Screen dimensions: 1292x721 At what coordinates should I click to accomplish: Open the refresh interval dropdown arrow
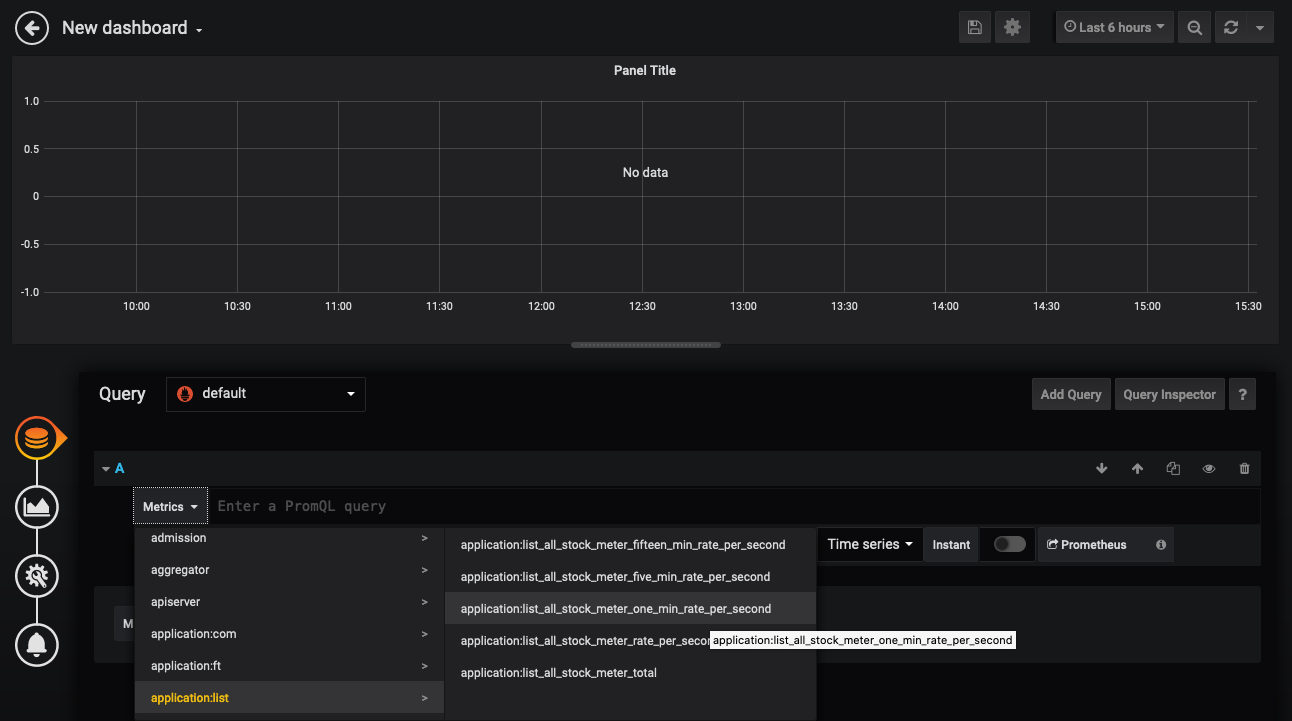pos(1260,27)
